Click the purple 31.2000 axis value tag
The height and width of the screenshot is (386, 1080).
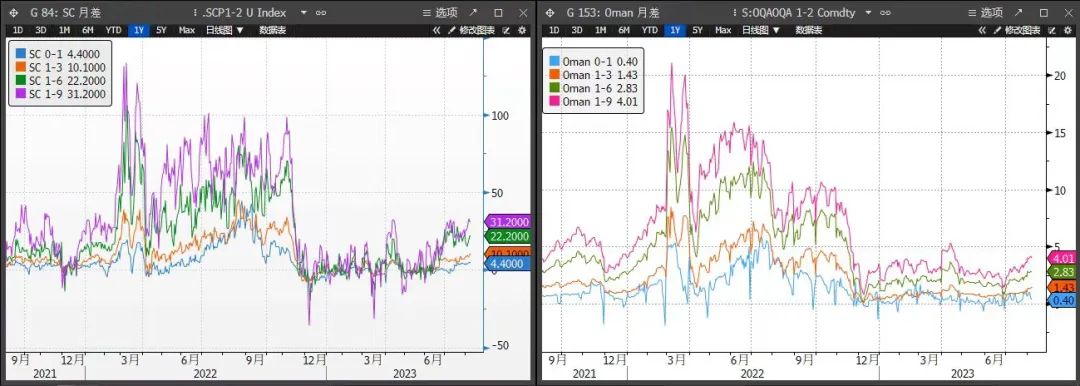pyautogui.click(x=508, y=221)
